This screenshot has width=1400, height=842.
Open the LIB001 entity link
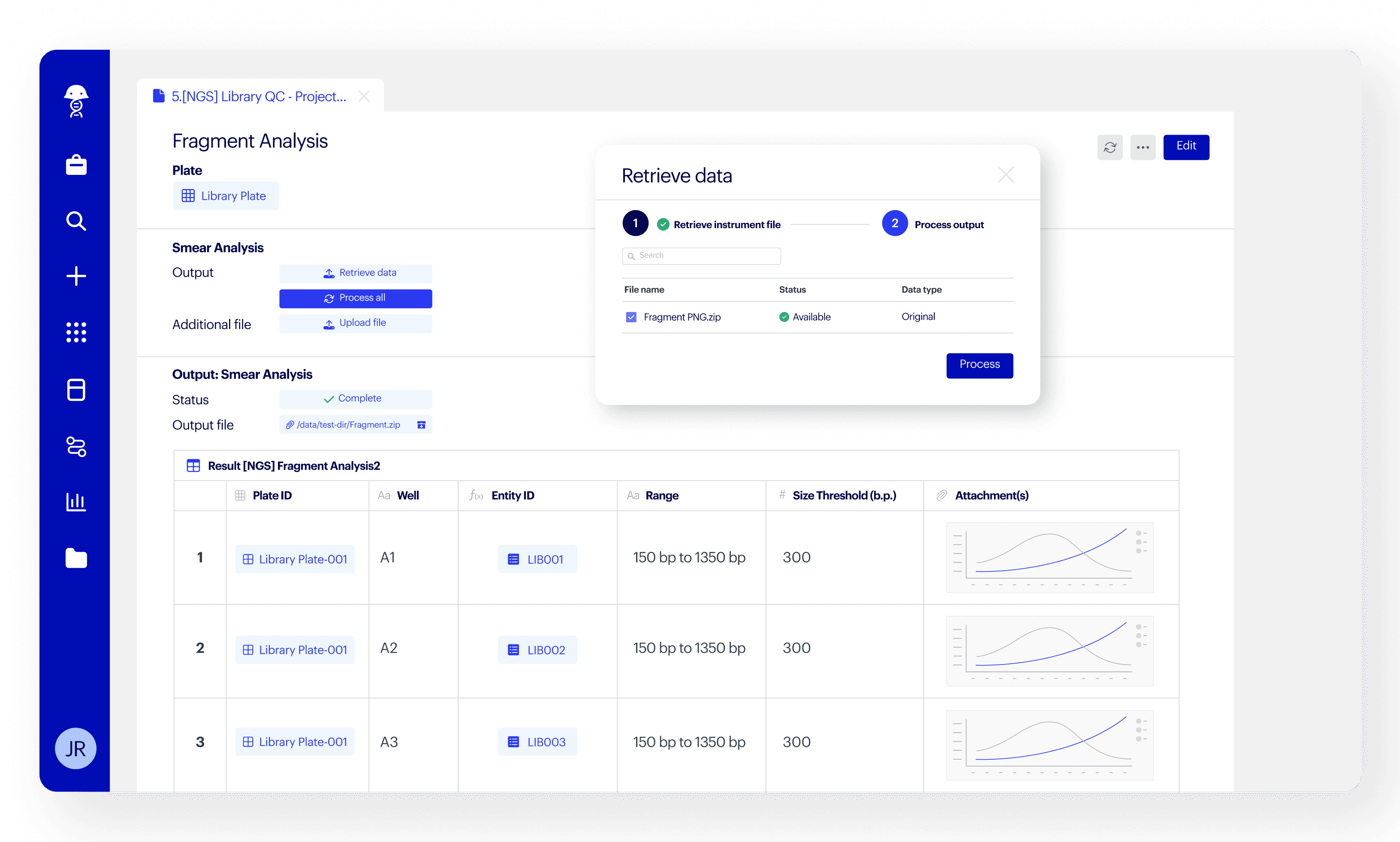coord(537,559)
